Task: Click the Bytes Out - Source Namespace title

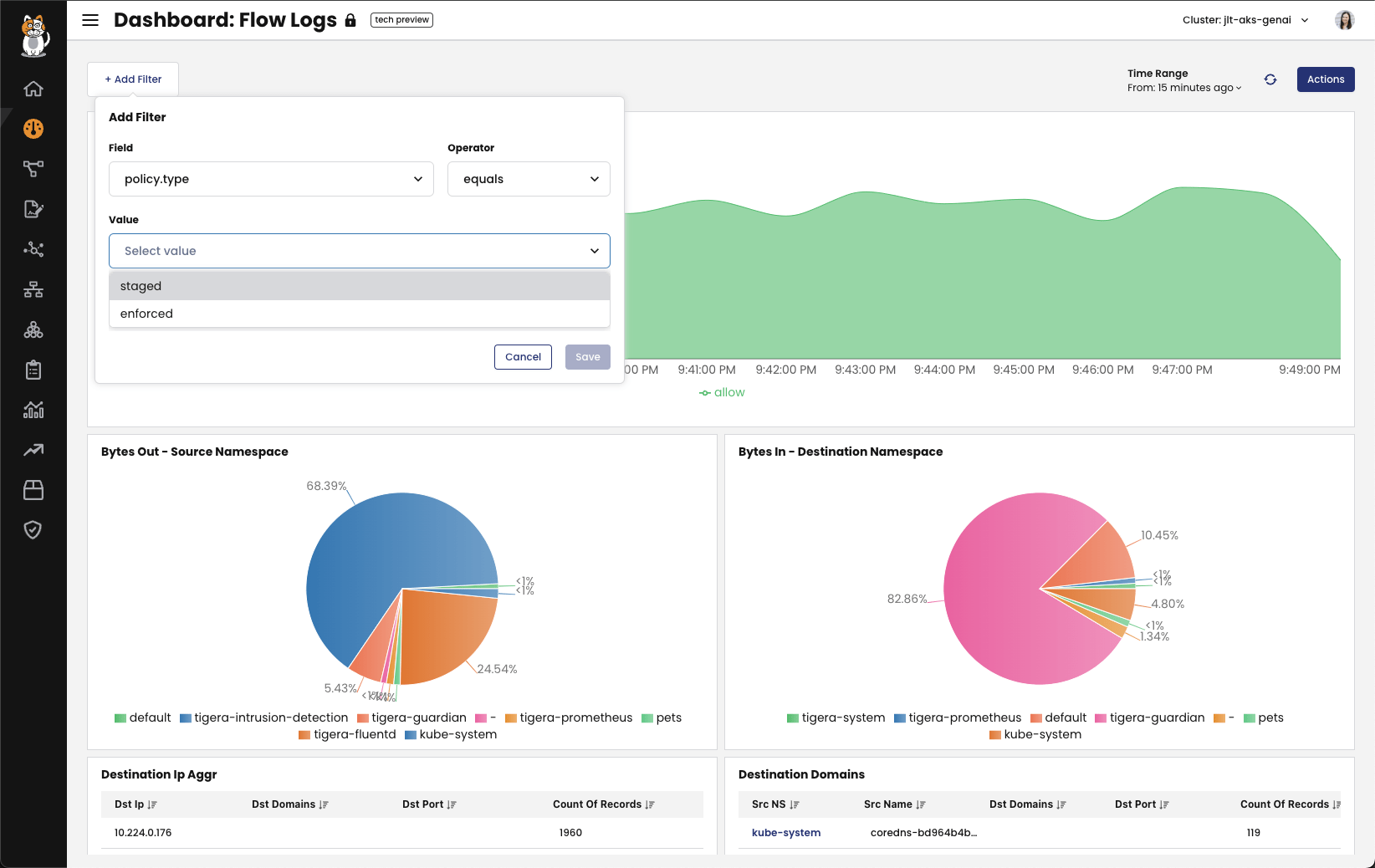Action: 195,452
